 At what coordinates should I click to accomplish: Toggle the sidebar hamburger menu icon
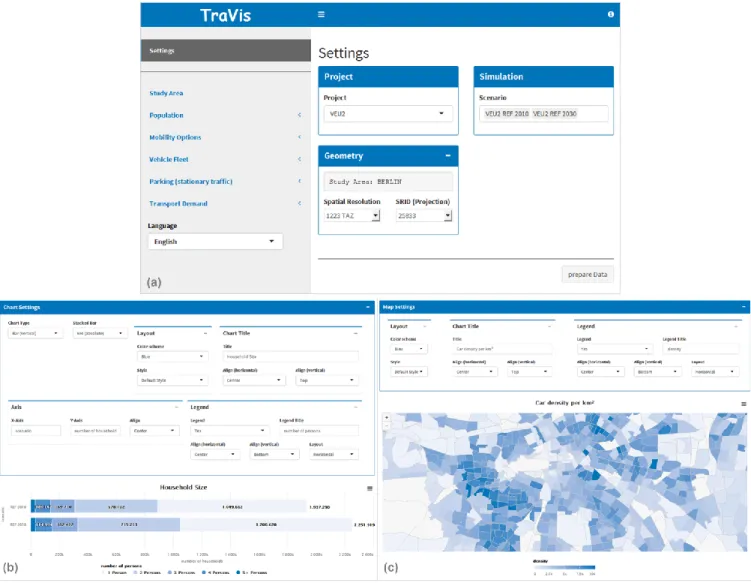coord(321,14)
